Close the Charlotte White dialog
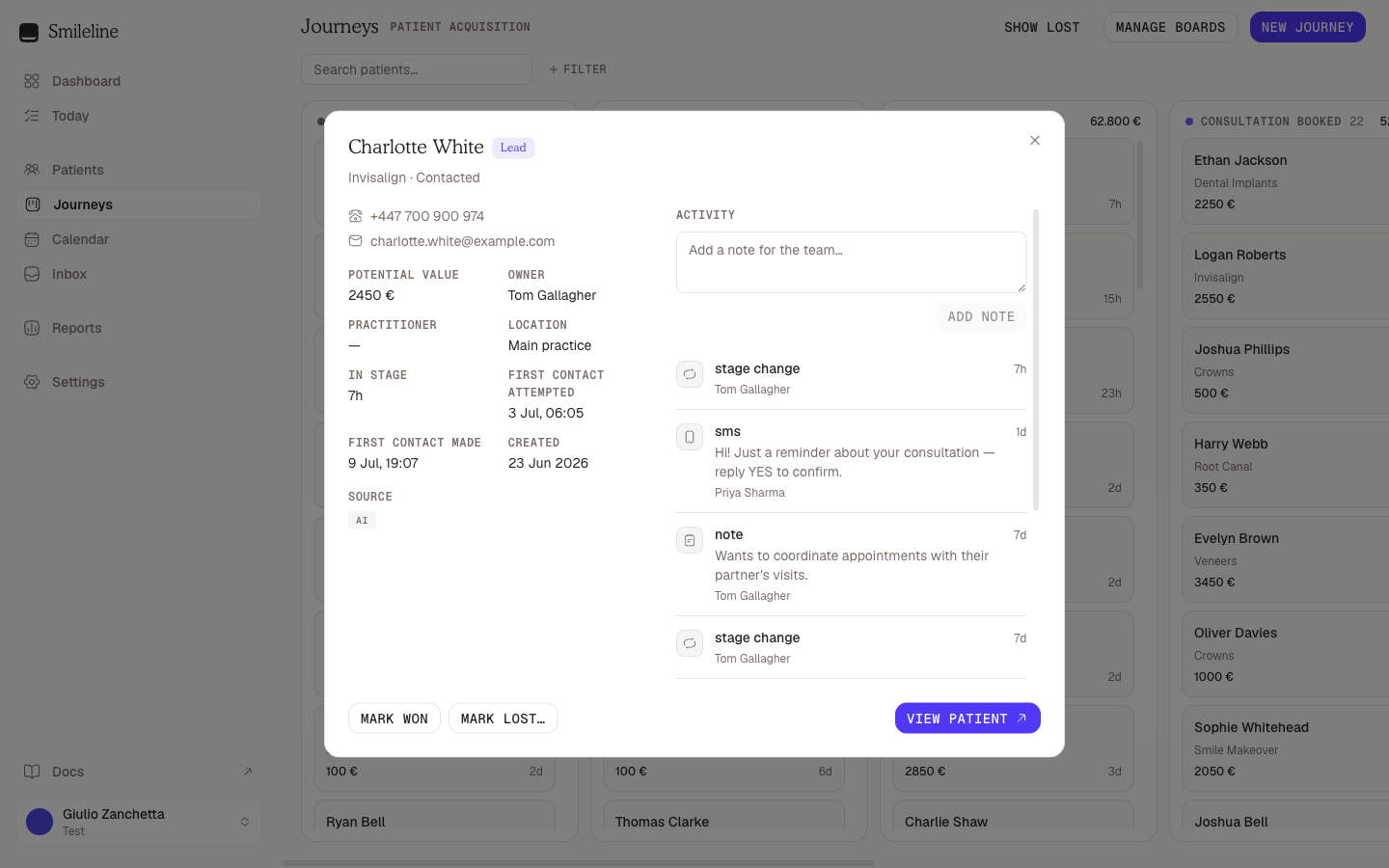The image size is (1389, 868). (1035, 141)
